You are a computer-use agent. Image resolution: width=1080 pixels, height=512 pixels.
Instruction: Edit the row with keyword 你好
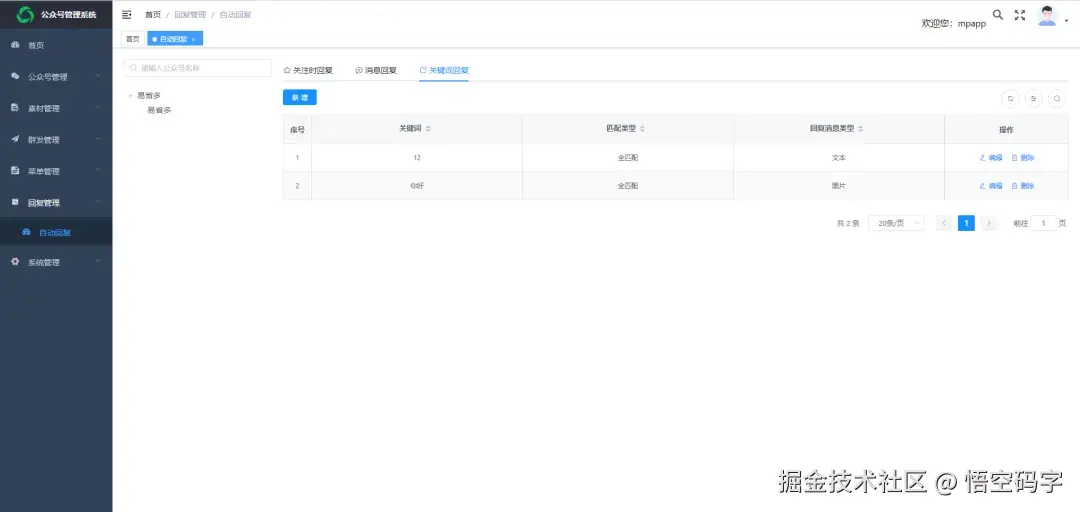990,186
